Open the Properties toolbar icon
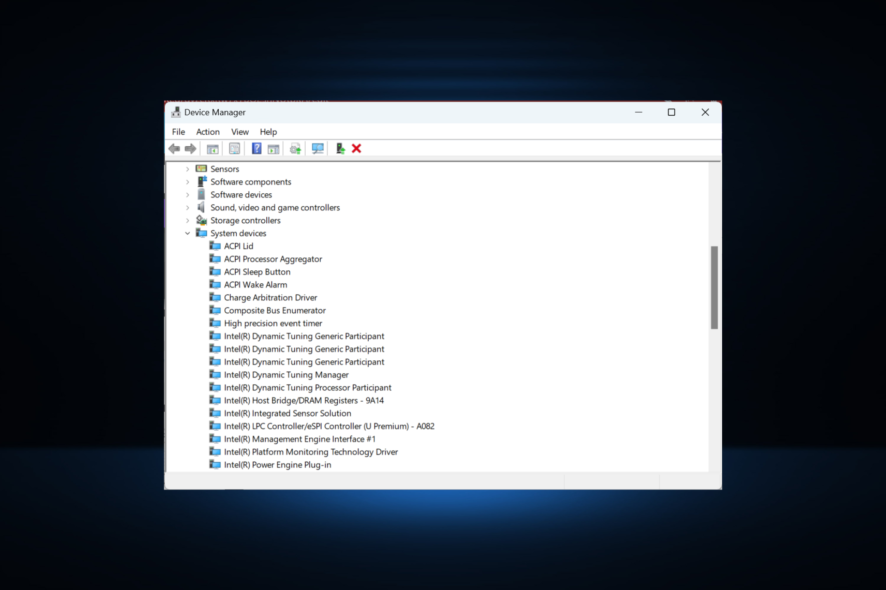886x590 pixels. [x=234, y=149]
